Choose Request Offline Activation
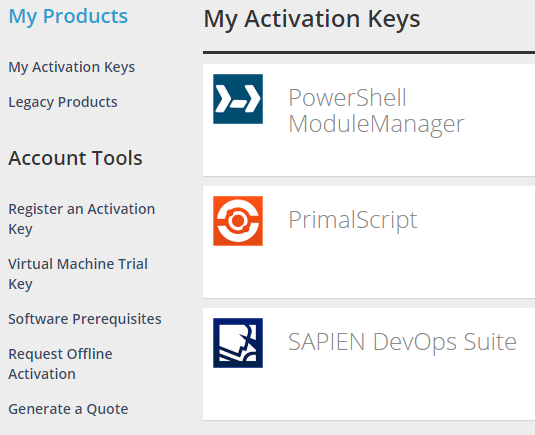The height and width of the screenshot is (435, 535). pos(60,364)
